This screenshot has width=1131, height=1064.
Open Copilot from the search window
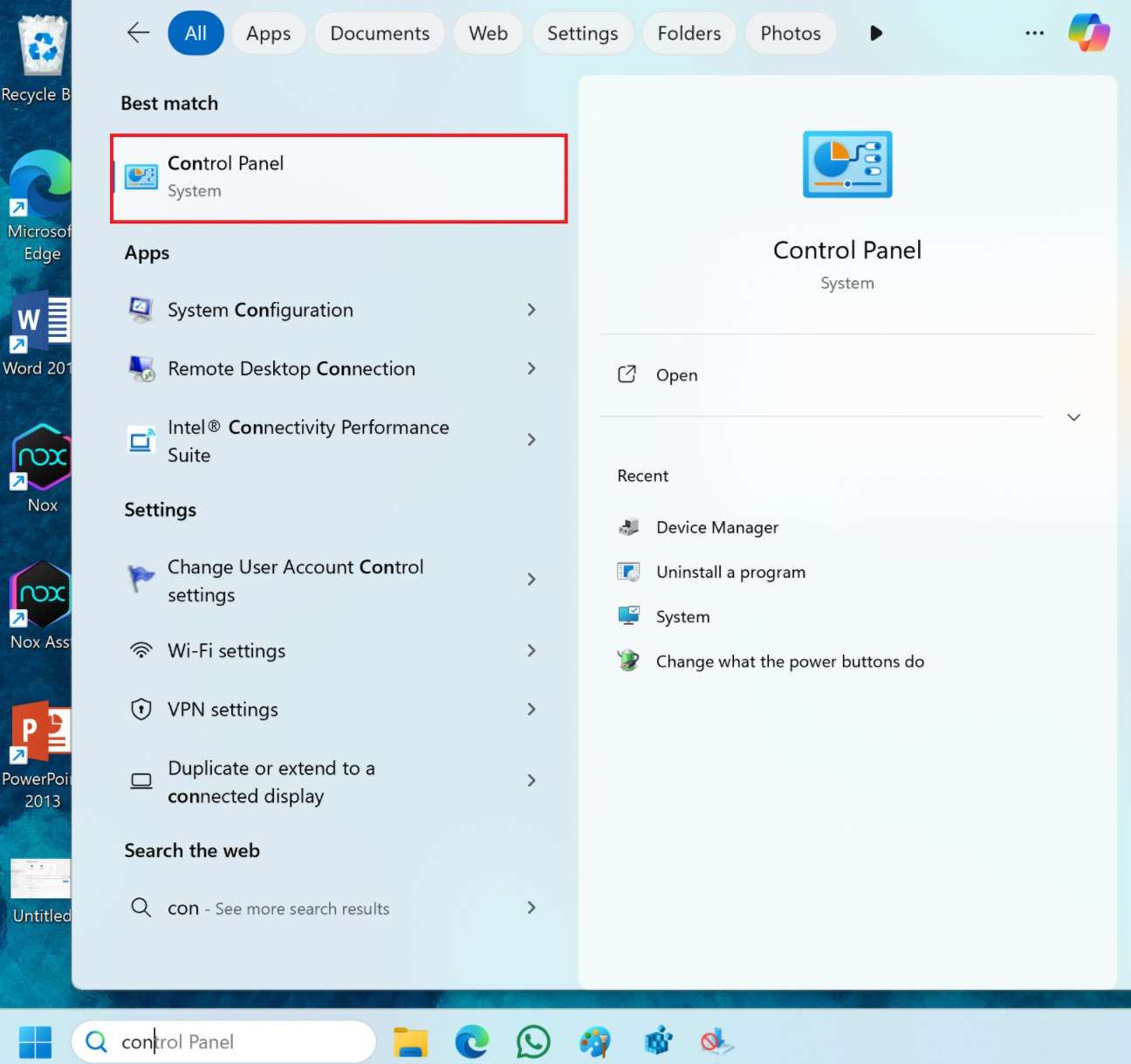(x=1089, y=32)
